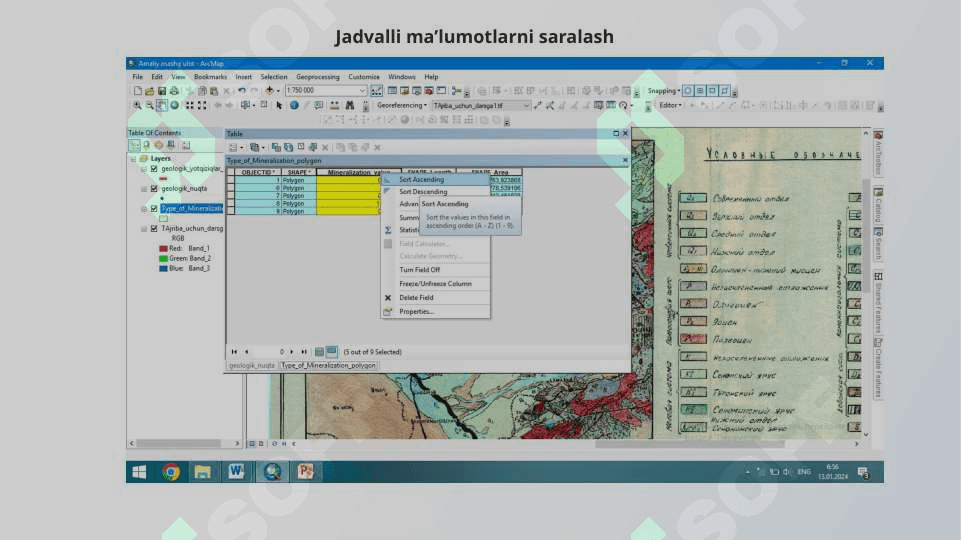Enable Point Snapping in Snapping toolbar

(688, 91)
